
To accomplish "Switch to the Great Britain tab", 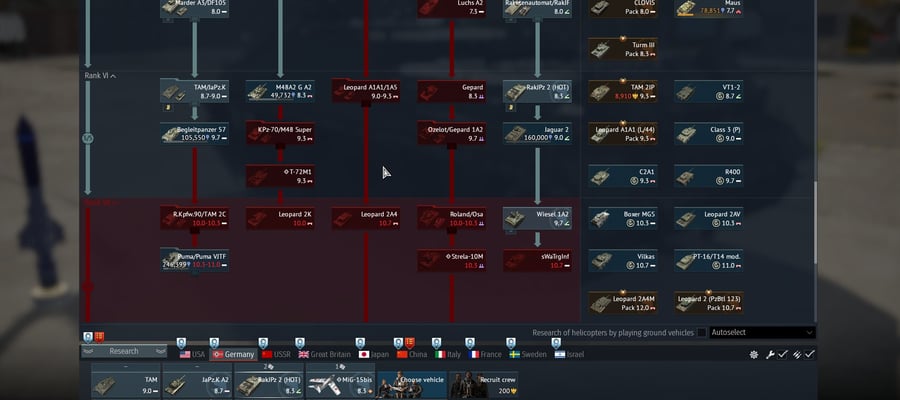I will point(324,355).
